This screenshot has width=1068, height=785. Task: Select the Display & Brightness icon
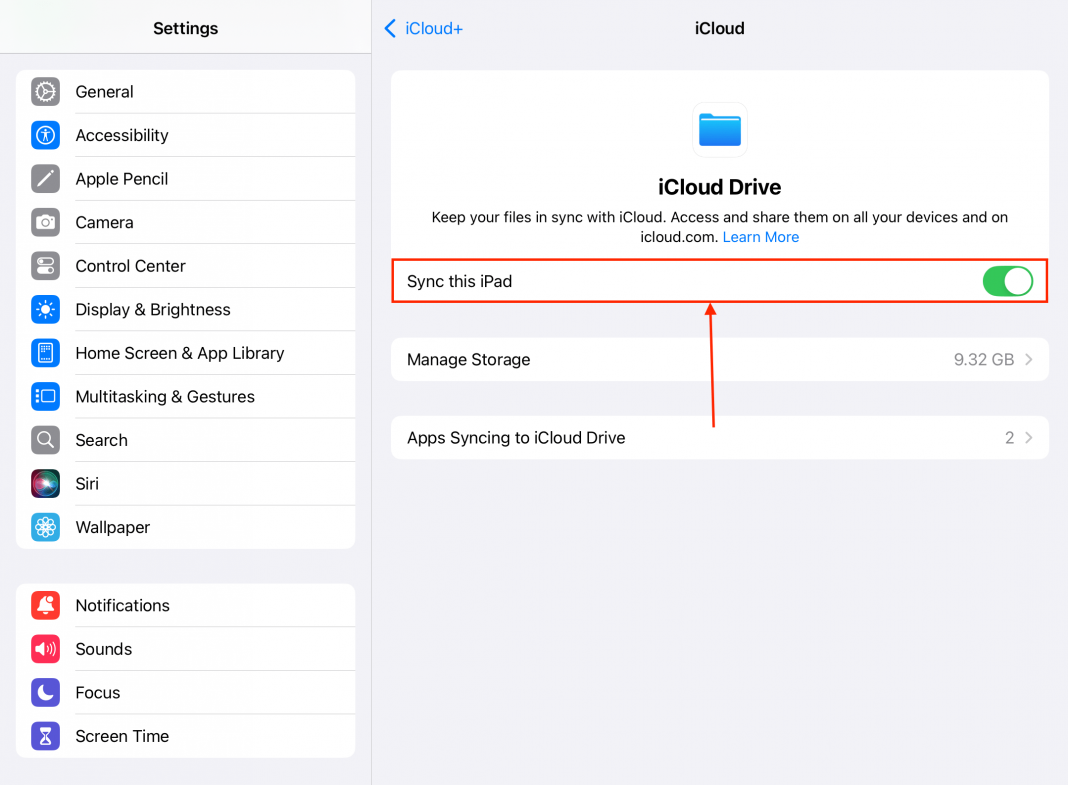point(45,309)
